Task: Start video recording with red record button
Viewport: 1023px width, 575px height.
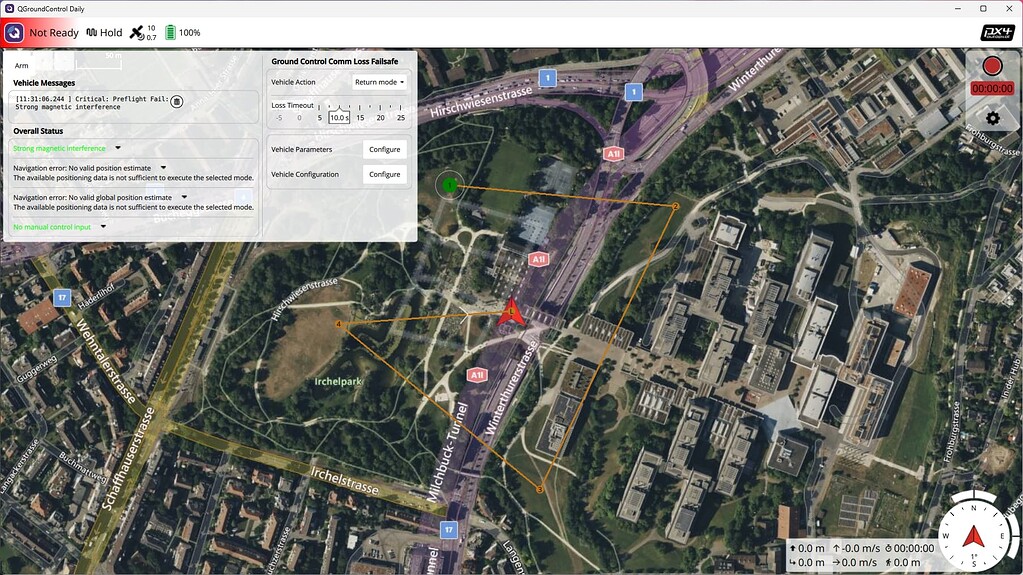Action: pyautogui.click(x=992, y=67)
